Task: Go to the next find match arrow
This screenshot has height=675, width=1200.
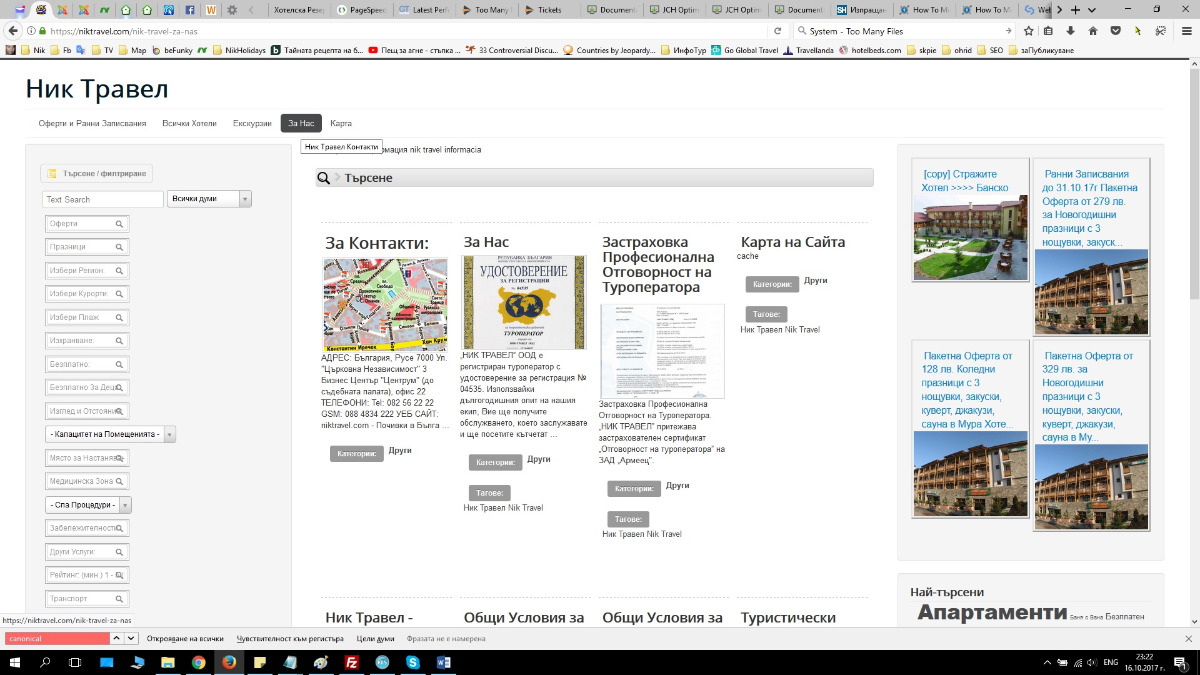Action: click(131, 638)
